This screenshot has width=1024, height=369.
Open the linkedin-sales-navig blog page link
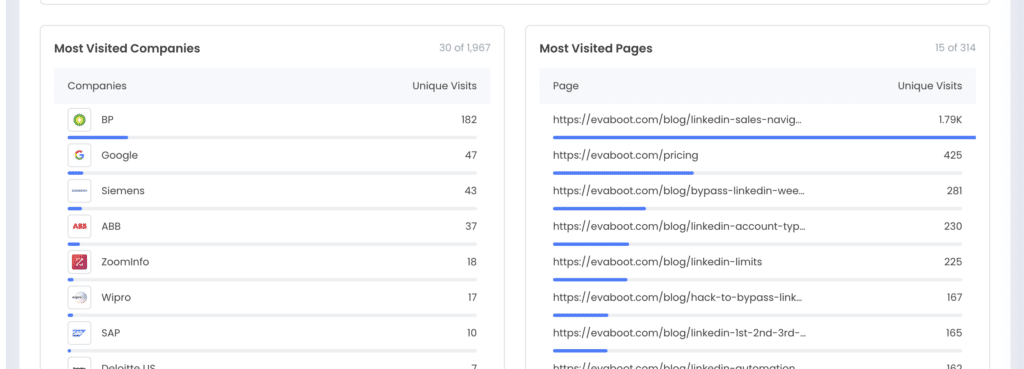(678, 120)
